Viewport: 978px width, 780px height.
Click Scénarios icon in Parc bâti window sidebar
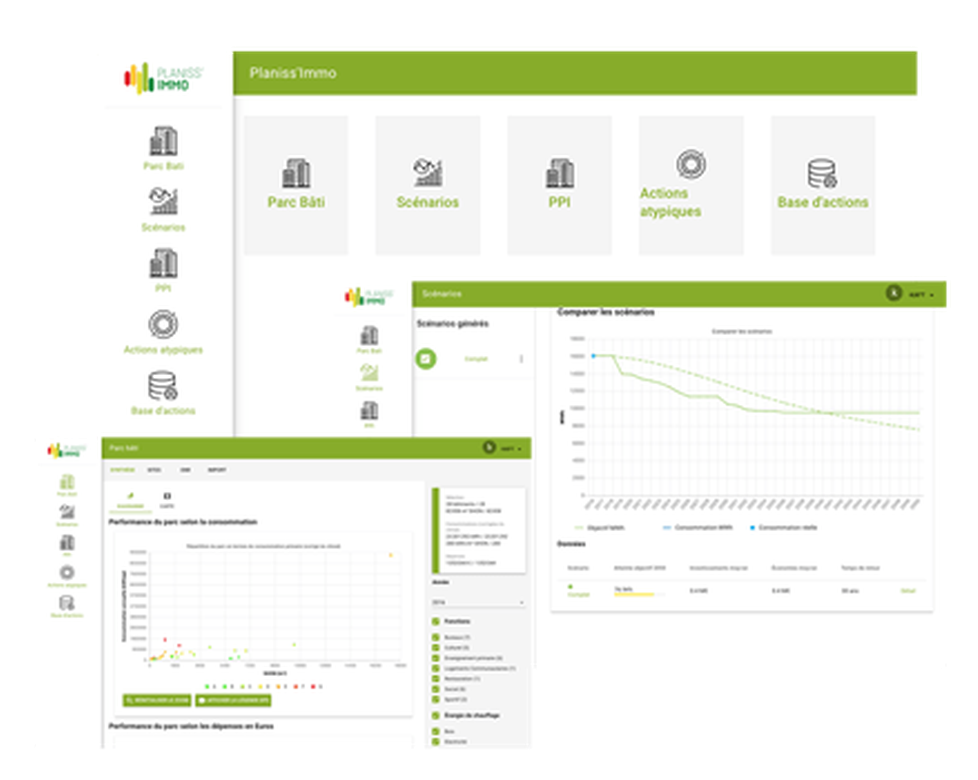coord(67,512)
